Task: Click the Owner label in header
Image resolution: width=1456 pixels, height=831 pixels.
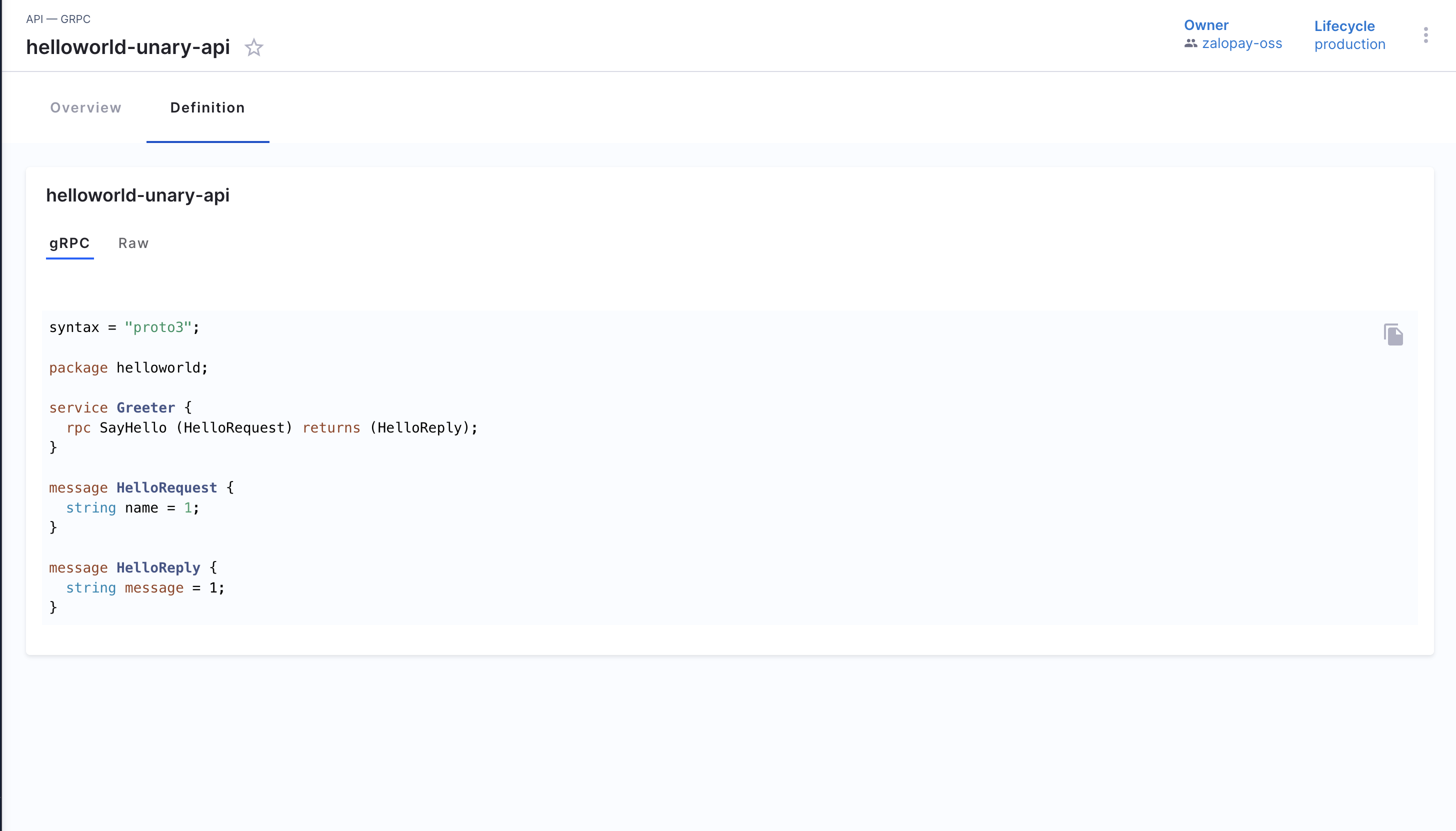Action: [1205, 25]
